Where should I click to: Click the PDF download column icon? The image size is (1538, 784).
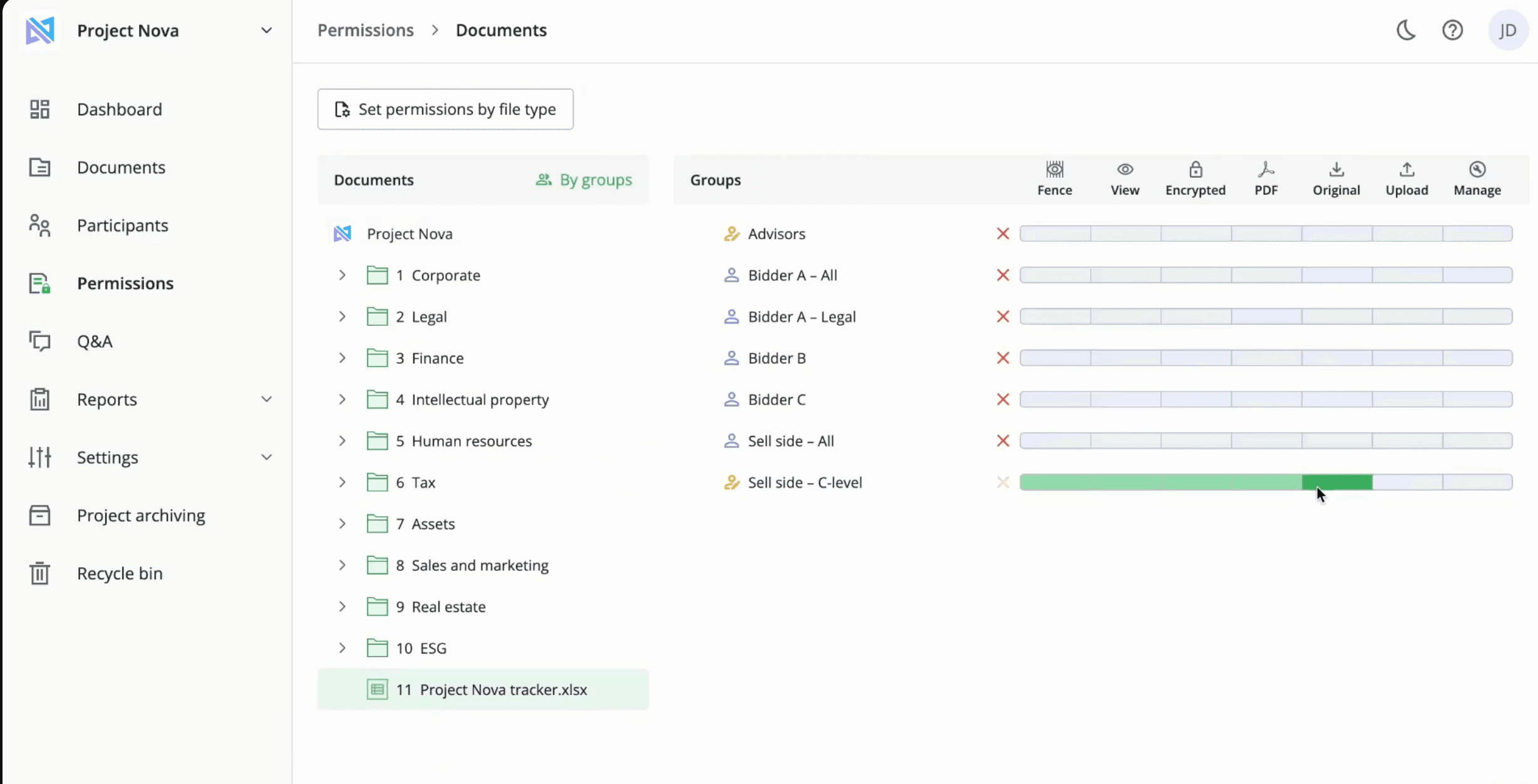1266,170
